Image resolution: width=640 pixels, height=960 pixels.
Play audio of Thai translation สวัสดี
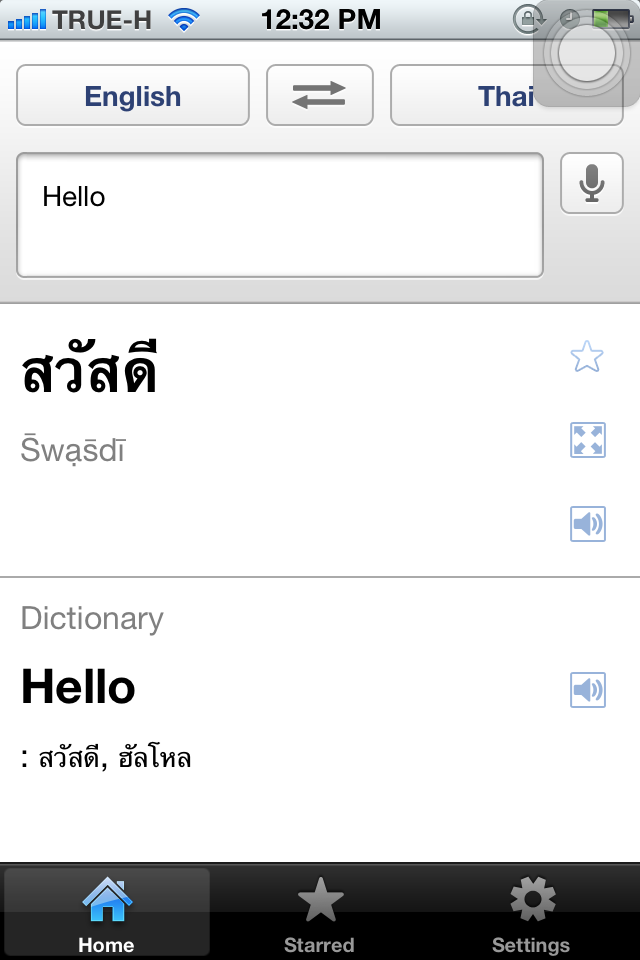[x=588, y=523]
